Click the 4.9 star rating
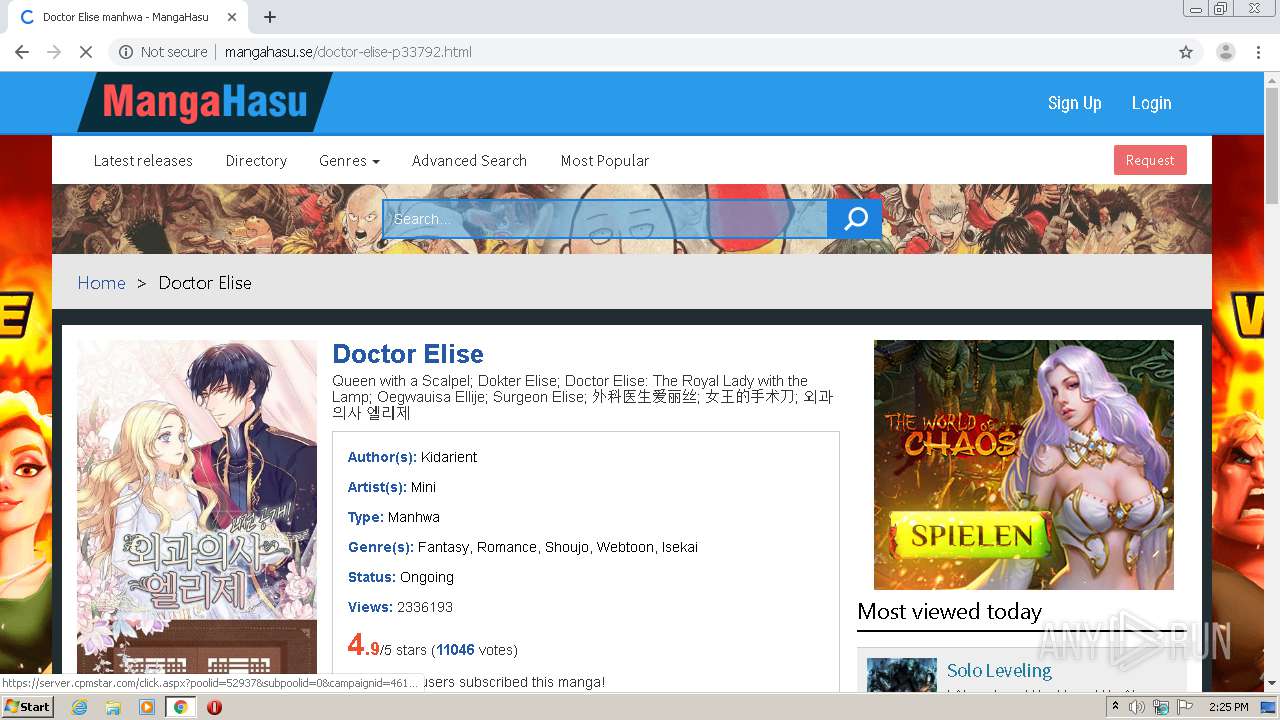Screen dimensions: 1280x720 [363, 645]
